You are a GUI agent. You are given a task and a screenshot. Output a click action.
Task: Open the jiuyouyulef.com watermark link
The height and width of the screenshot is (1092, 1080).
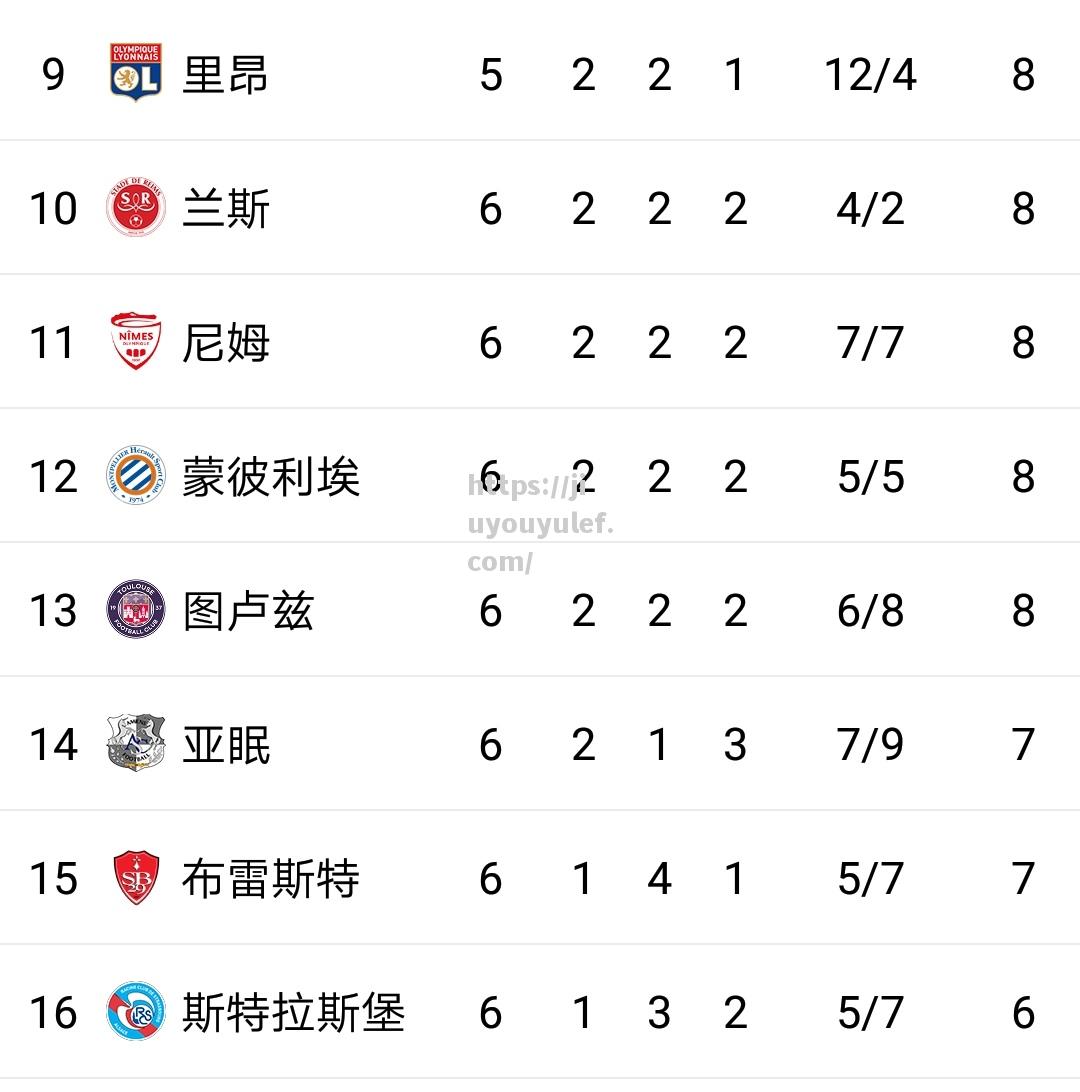pyautogui.click(x=540, y=523)
